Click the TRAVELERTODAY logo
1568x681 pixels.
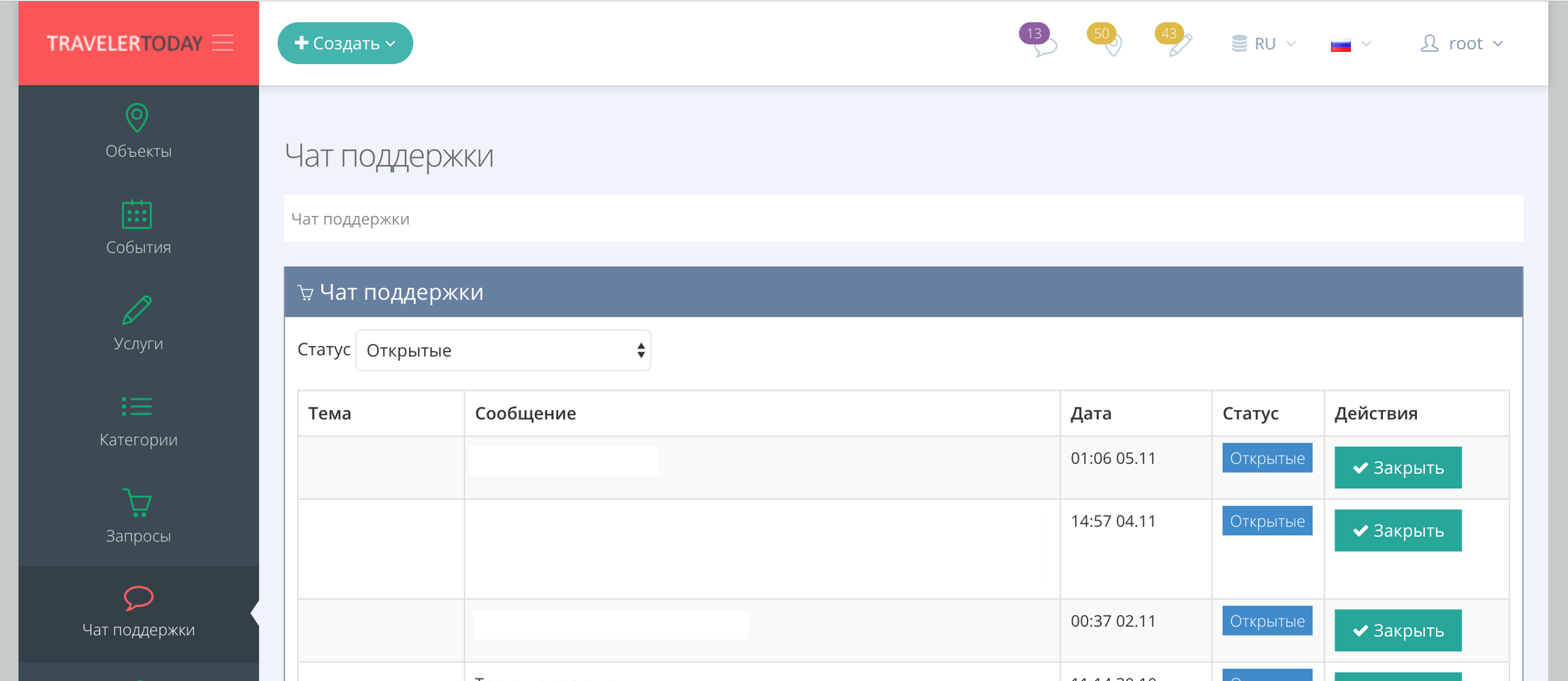click(x=125, y=44)
